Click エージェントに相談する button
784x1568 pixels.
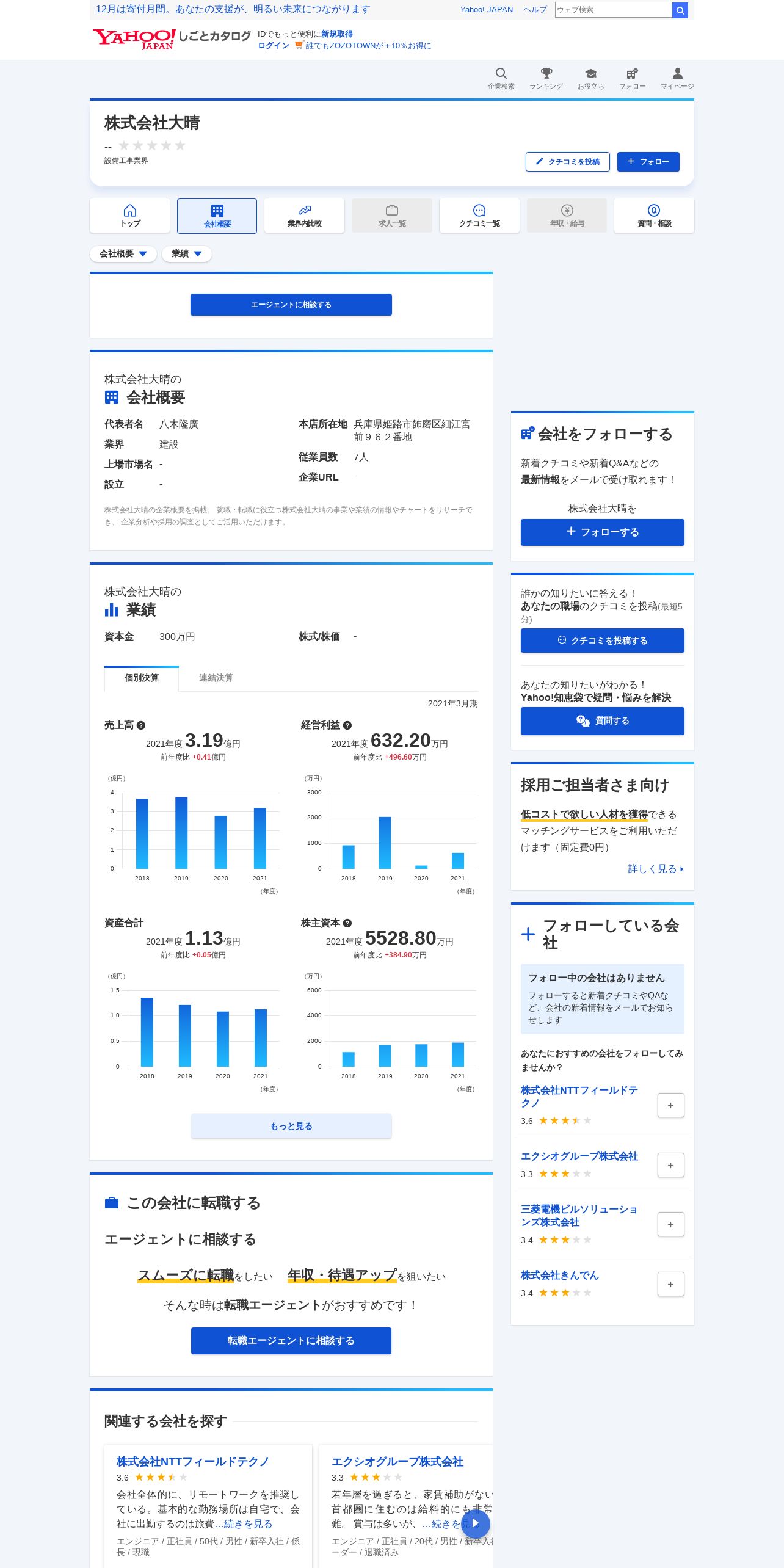click(291, 305)
